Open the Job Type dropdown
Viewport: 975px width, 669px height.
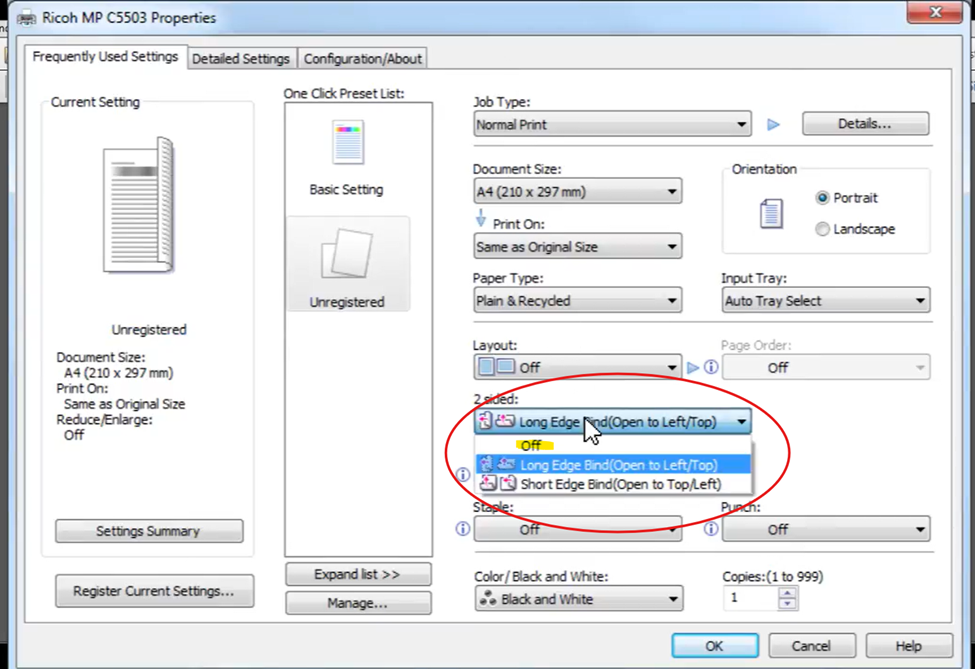click(612, 125)
